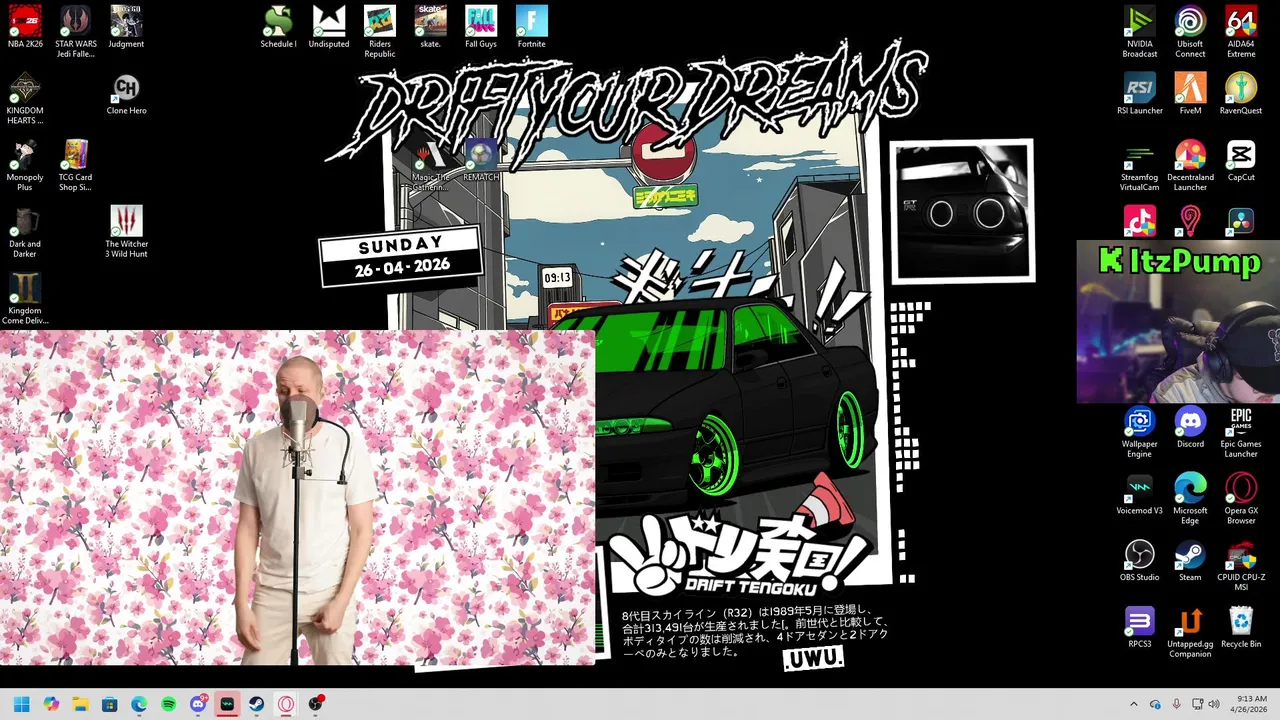The image size is (1280, 720).
Task: Select Kingdom Come Deliverance desktop icon
Action: [25, 299]
